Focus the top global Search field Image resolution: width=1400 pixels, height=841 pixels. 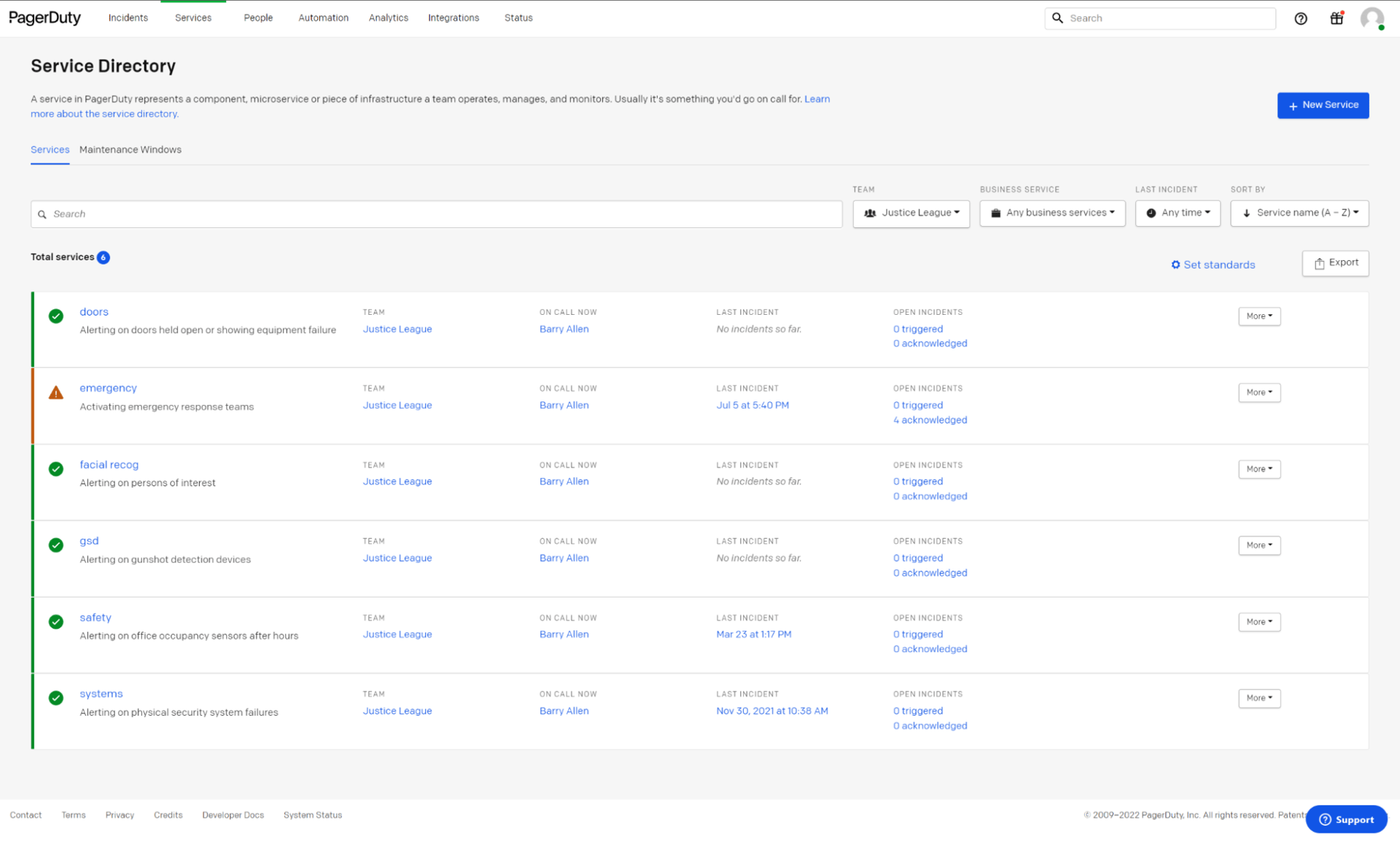click(1160, 18)
